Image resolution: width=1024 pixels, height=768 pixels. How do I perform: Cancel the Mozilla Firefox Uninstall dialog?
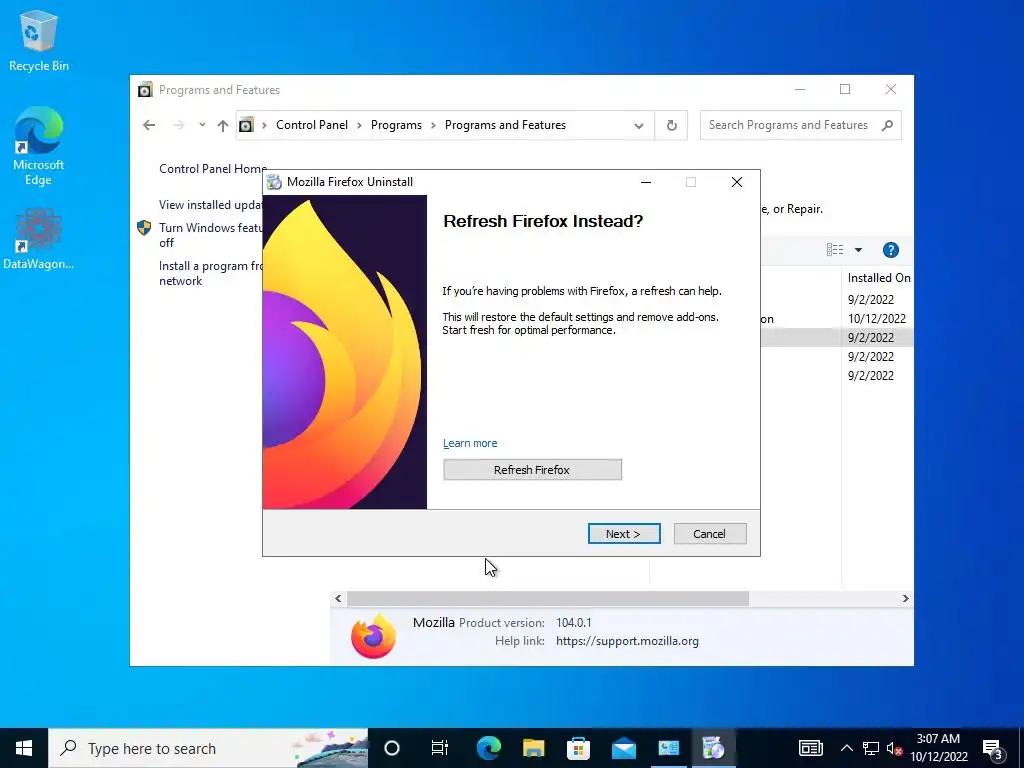(709, 534)
